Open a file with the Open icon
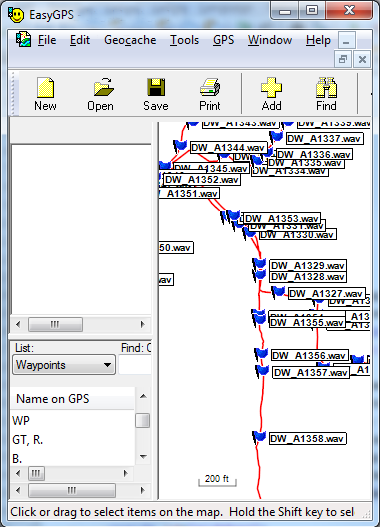 pyautogui.click(x=103, y=87)
